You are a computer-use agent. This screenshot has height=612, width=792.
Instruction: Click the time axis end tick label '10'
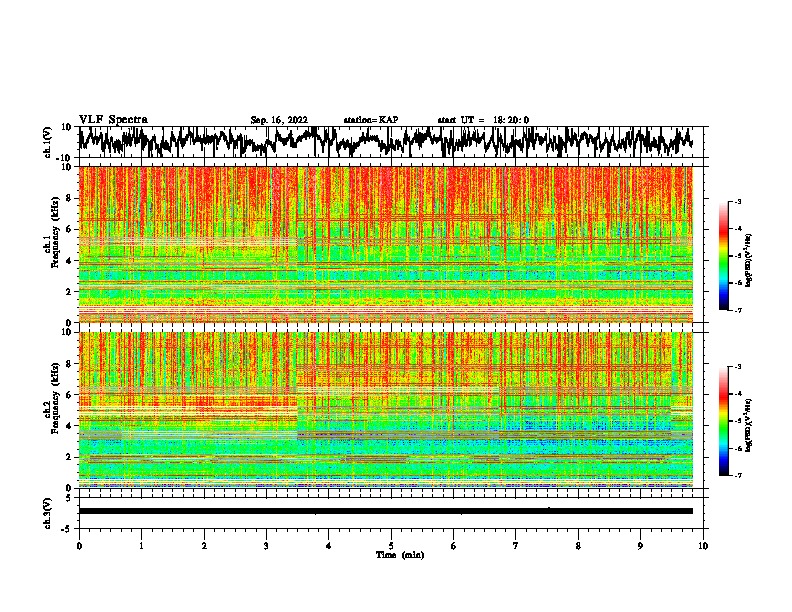tap(703, 546)
